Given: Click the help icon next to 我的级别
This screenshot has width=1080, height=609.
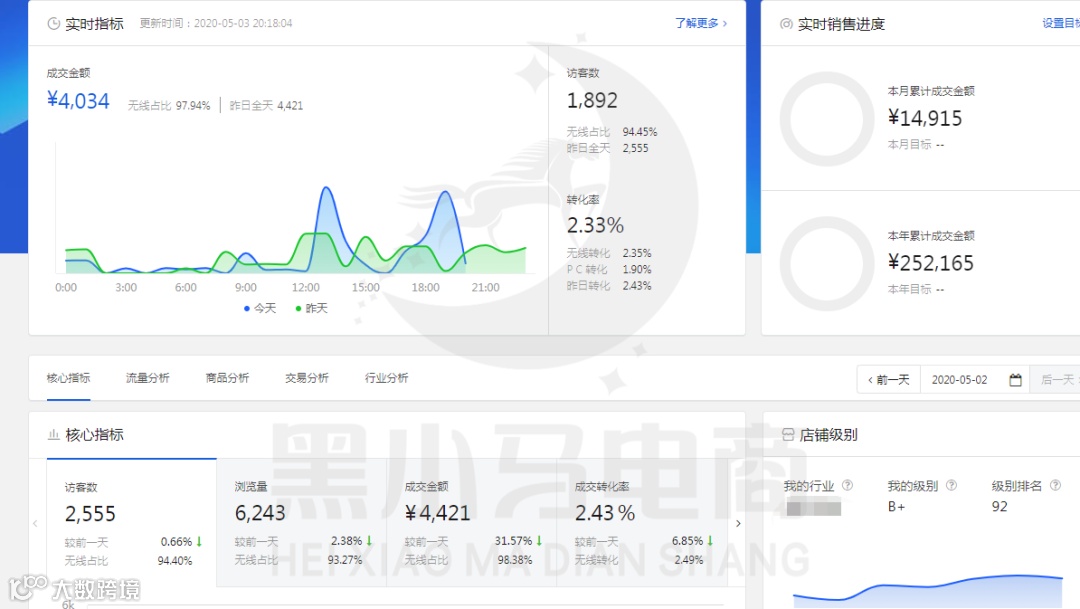Looking at the screenshot, I should [x=951, y=486].
